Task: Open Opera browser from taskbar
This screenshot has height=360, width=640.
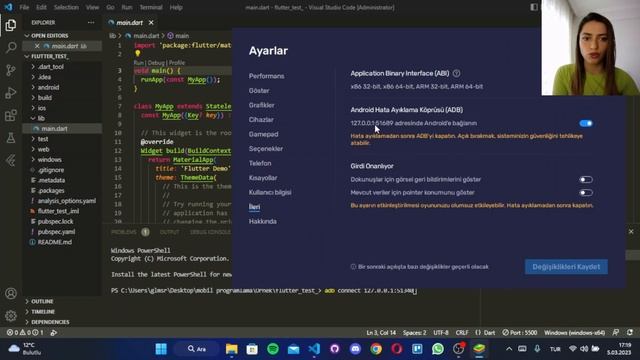Action: [397, 349]
